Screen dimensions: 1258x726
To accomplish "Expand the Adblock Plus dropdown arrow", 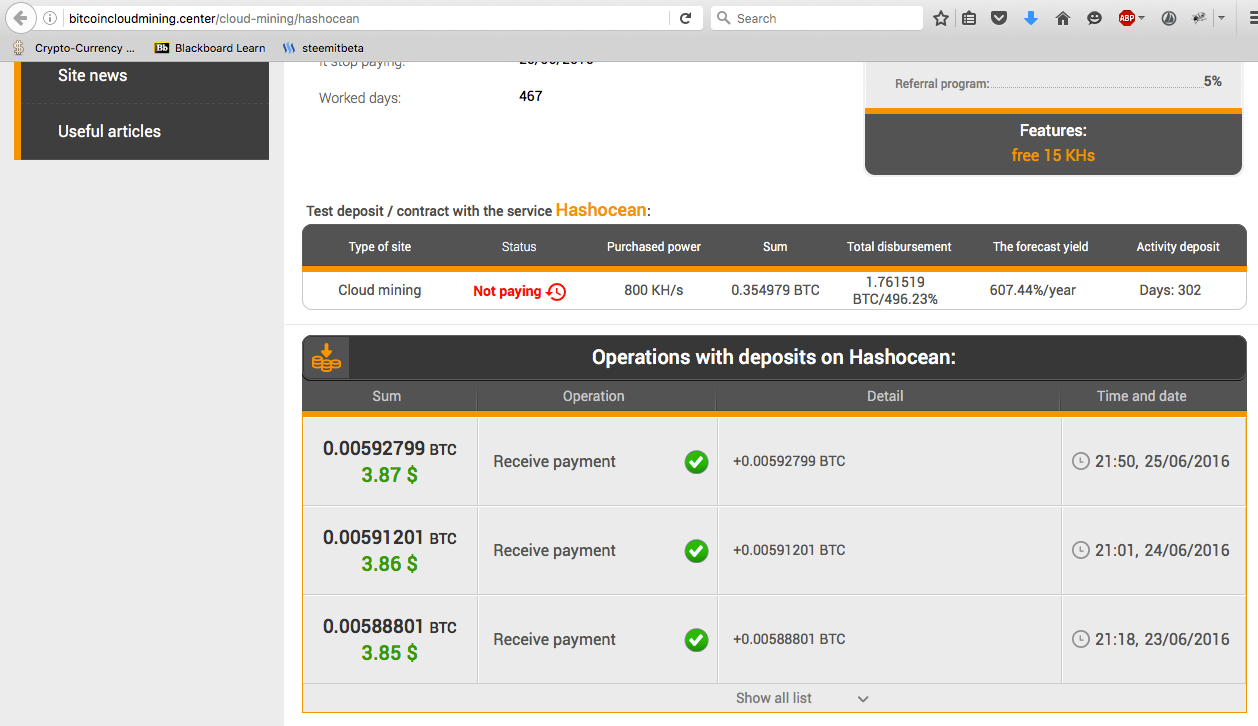I will tap(1142, 18).
